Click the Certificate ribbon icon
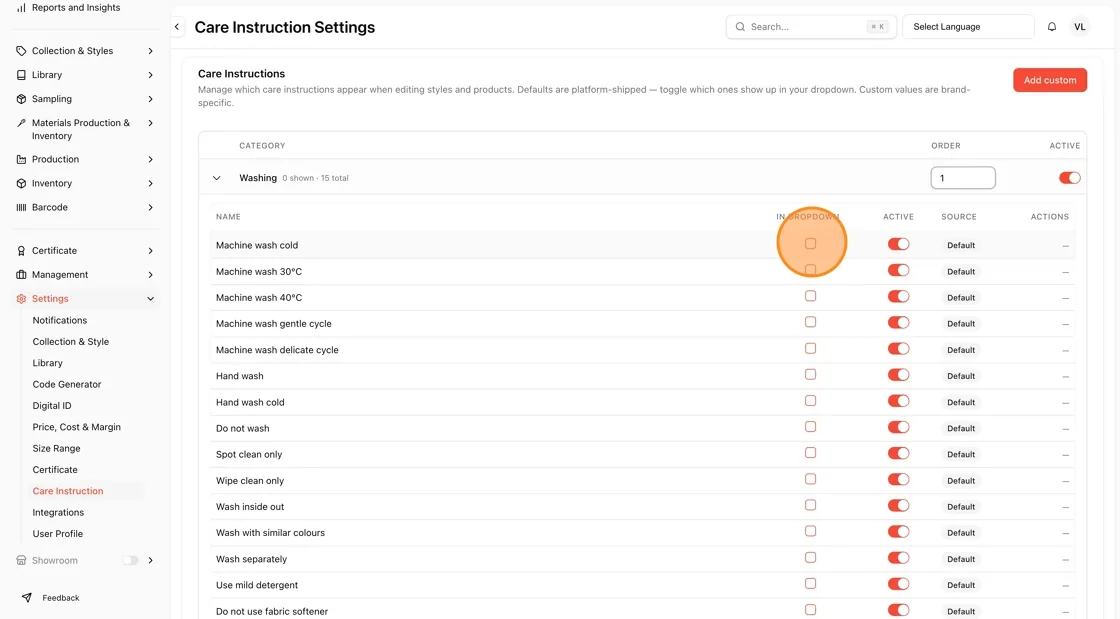Screen dimensions: 1120x619 (x=21, y=251)
